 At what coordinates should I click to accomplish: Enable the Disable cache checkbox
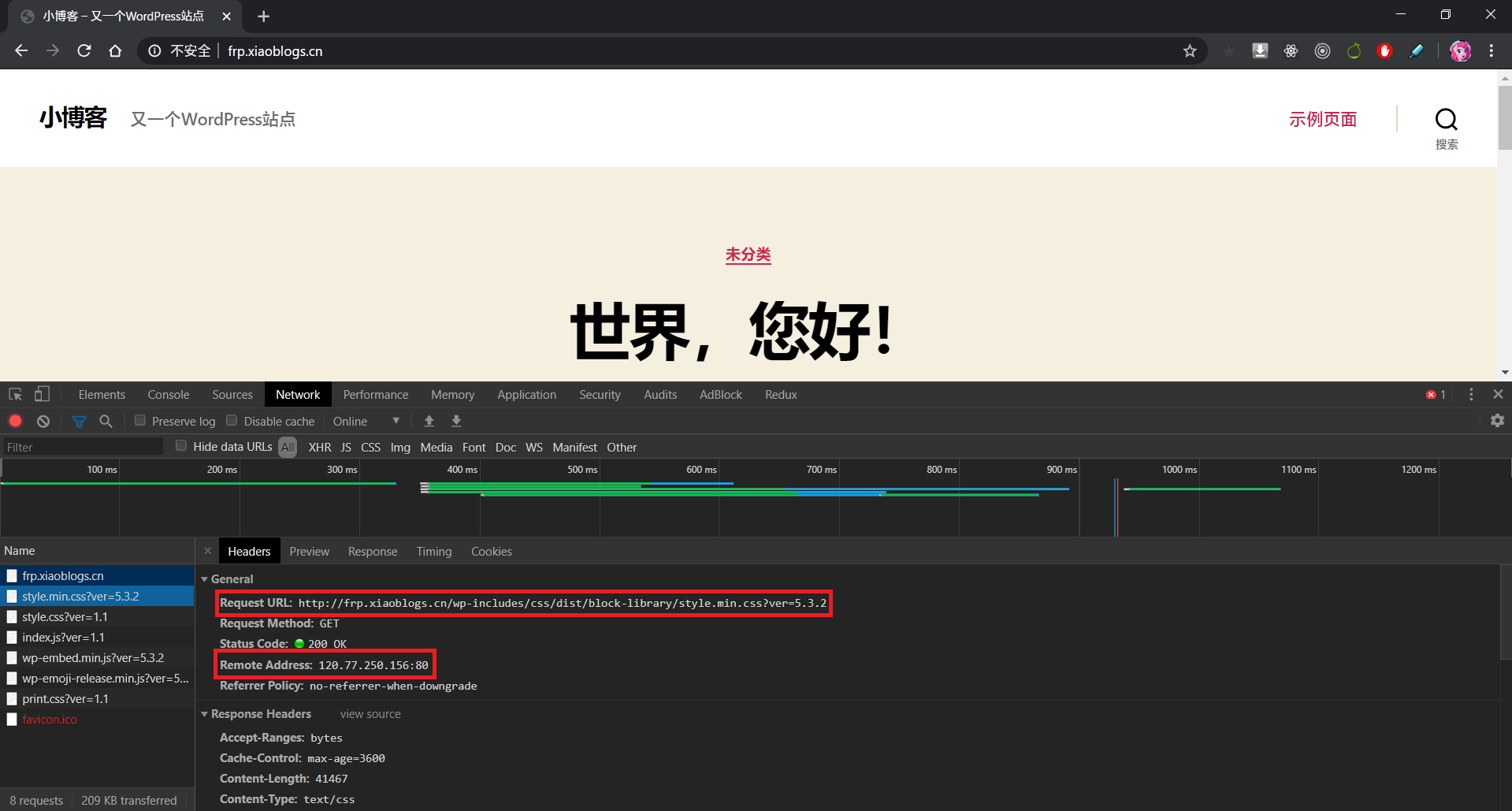(232, 421)
